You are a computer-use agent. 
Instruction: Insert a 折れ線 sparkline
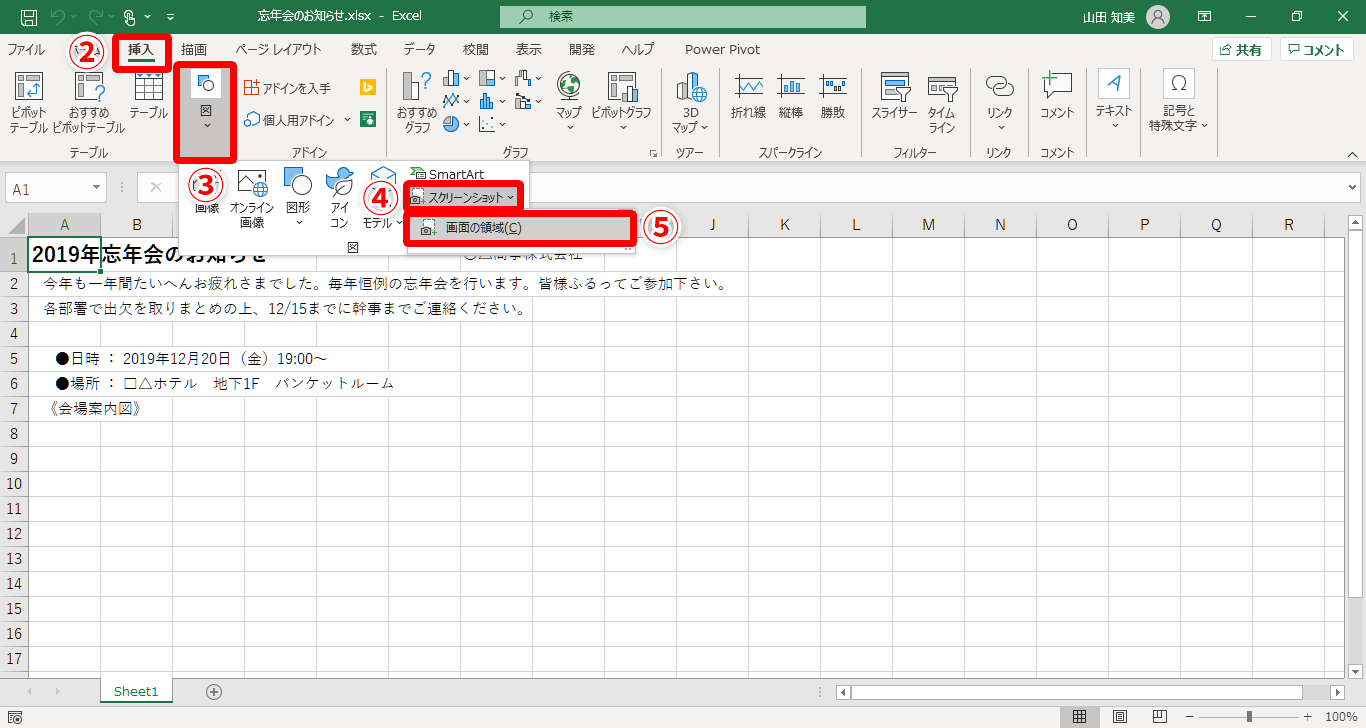point(749,96)
